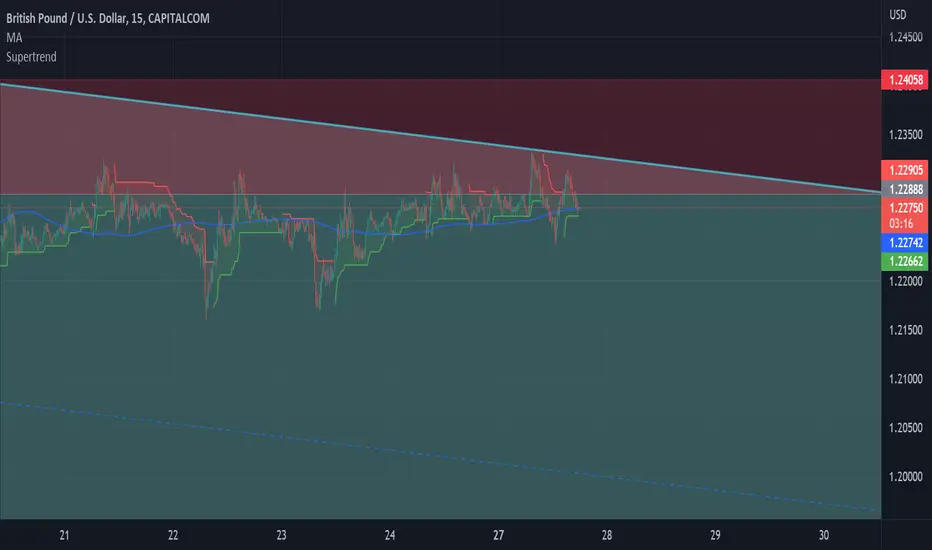The image size is (932, 550).
Task: Click the British Pound / U.S. Dollar chart title
Action: click(x=108, y=18)
